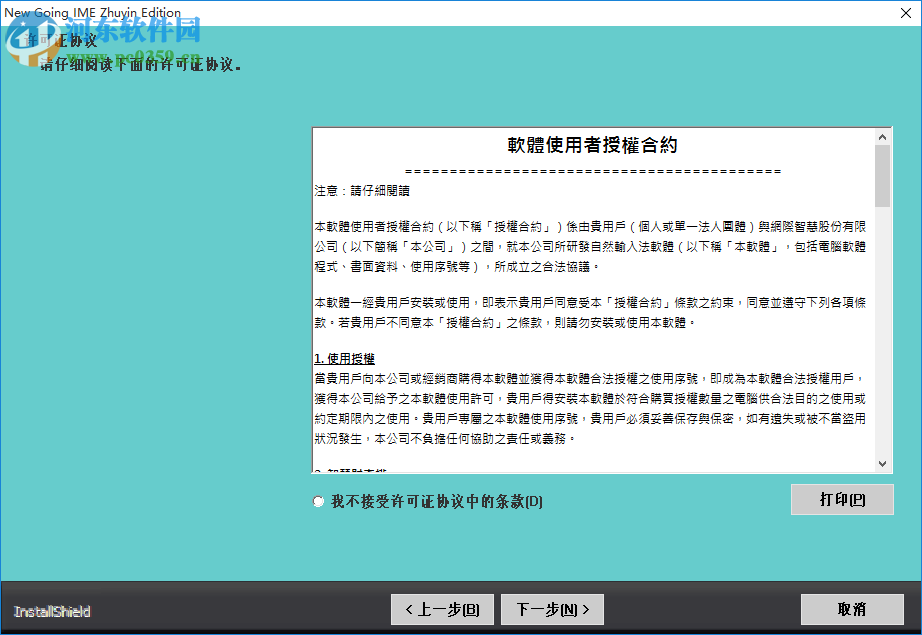The image size is (922, 635).
Task: Click the license text scrollbar thumb
Action: click(882, 176)
